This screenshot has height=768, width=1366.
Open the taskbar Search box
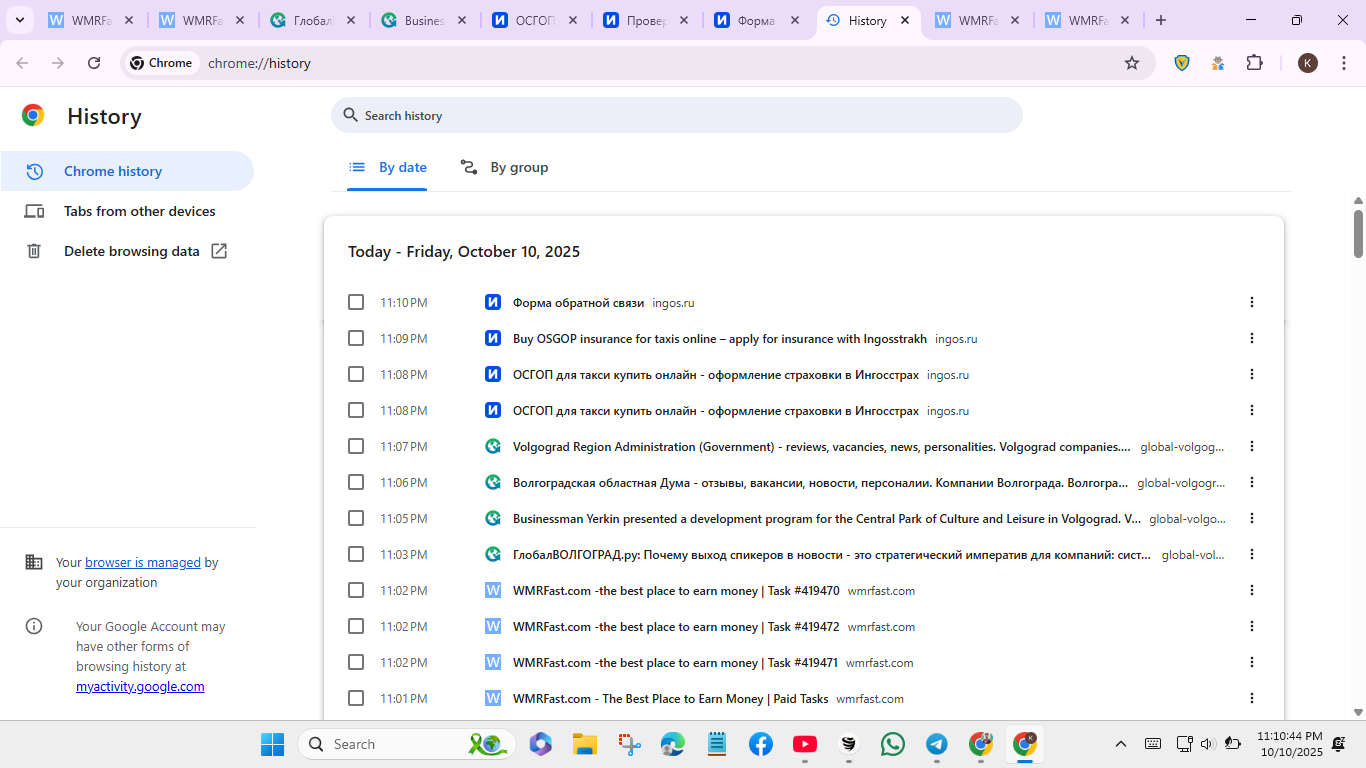click(x=407, y=744)
